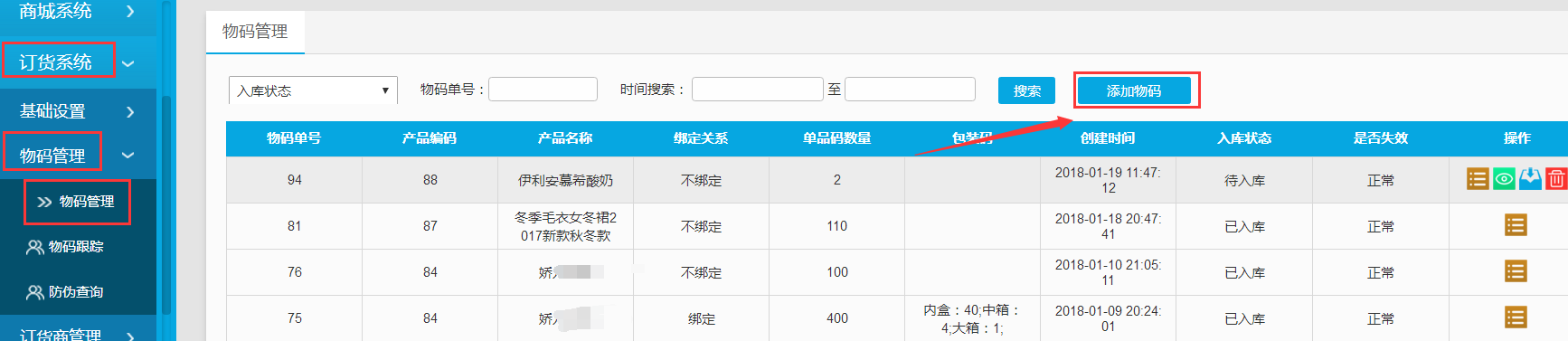Click the creation time 2018-01-18 20:47:41

1108,226
